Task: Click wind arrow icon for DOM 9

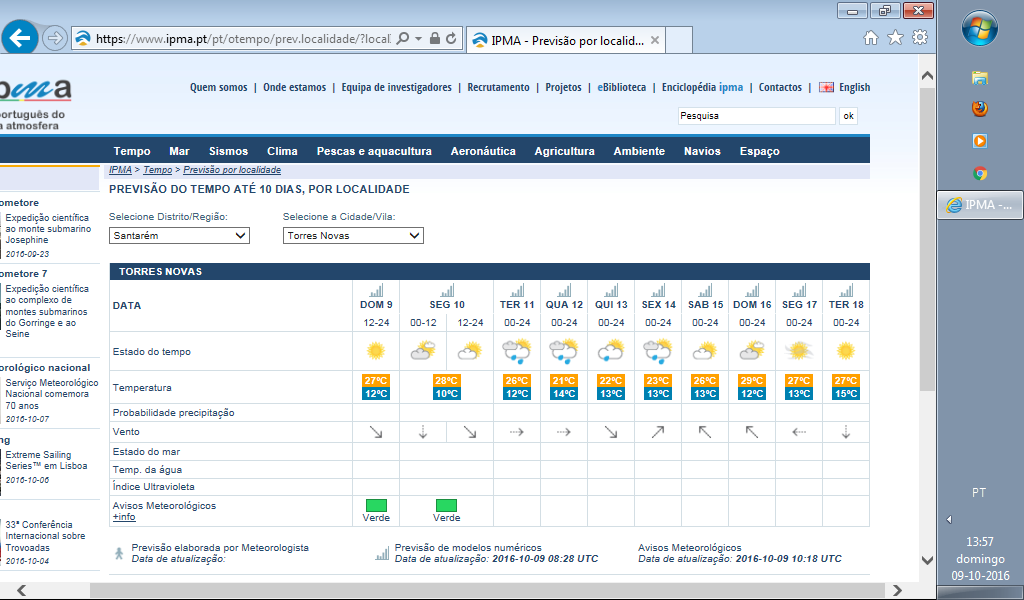Action: click(376, 432)
